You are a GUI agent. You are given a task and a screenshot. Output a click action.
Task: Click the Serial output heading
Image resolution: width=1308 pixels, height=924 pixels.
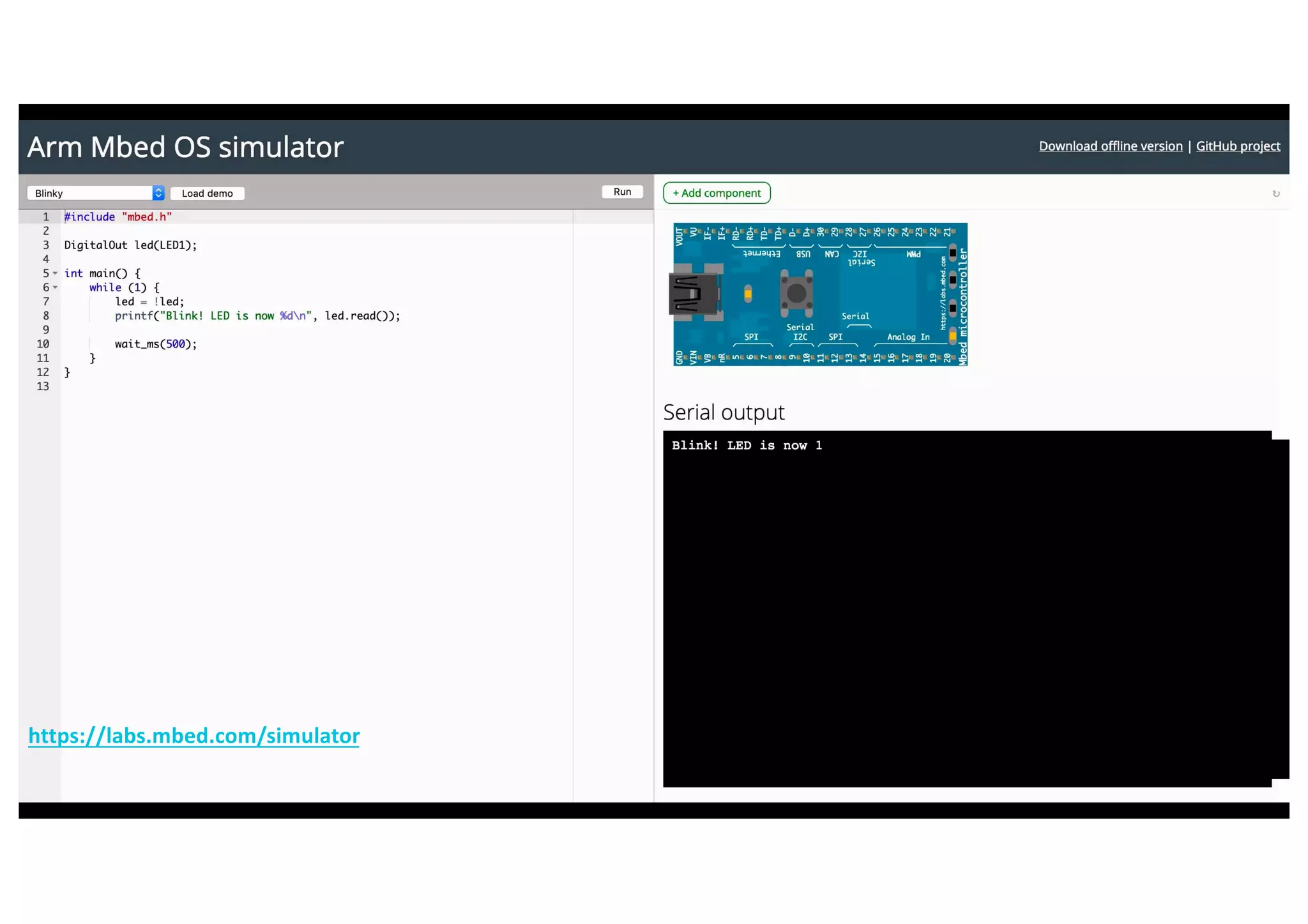[x=724, y=413]
